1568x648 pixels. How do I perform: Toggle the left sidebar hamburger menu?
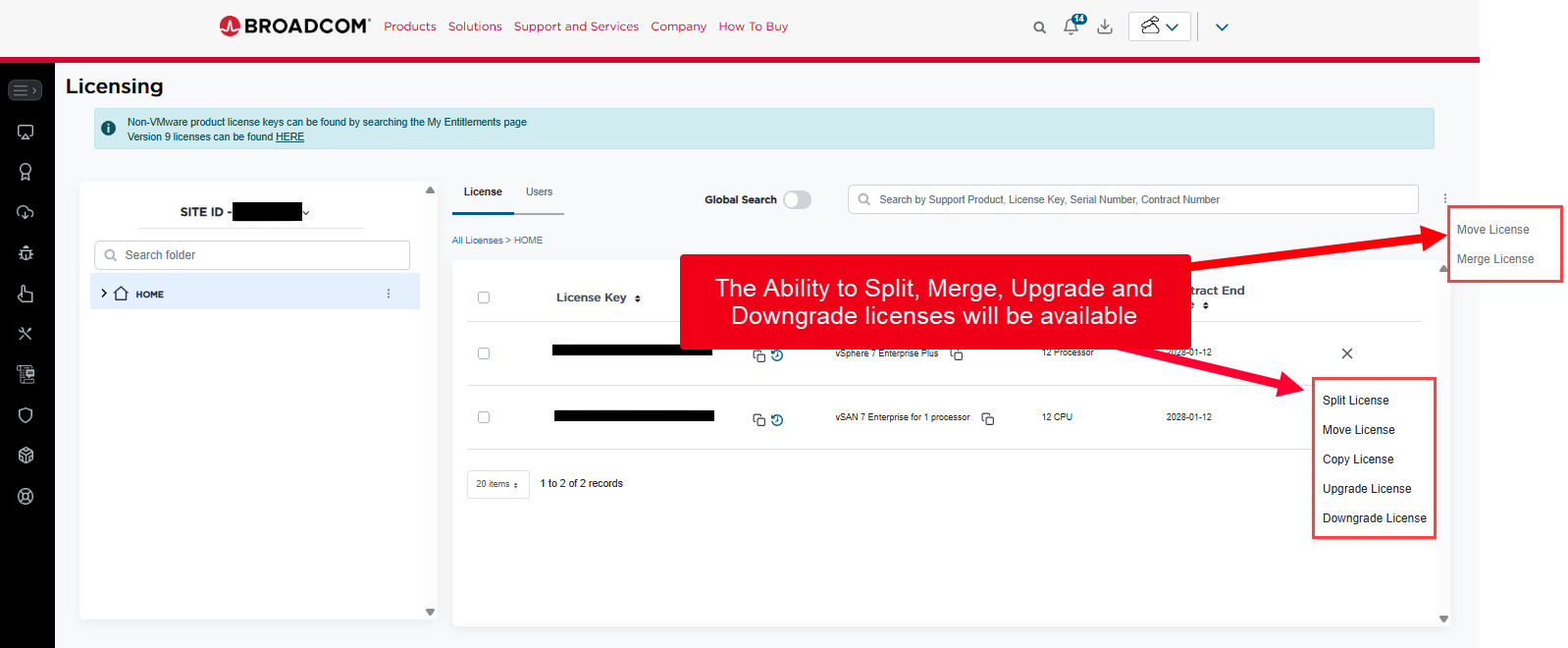(x=26, y=90)
